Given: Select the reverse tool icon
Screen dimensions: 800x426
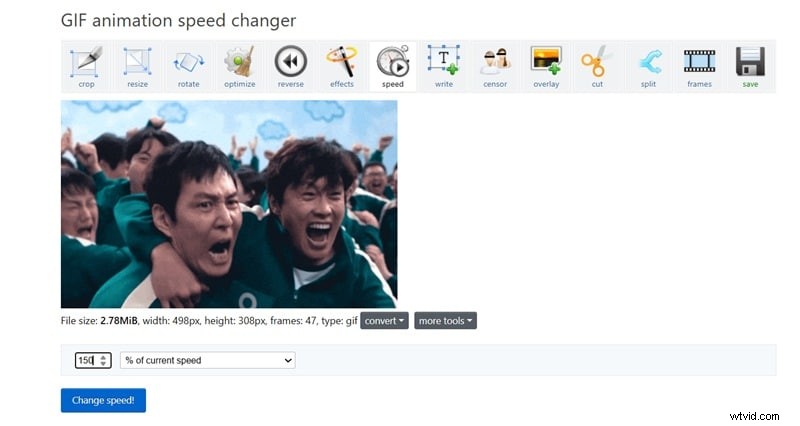Looking at the screenshot, I should pyautogui.click(x=291, y=66).
